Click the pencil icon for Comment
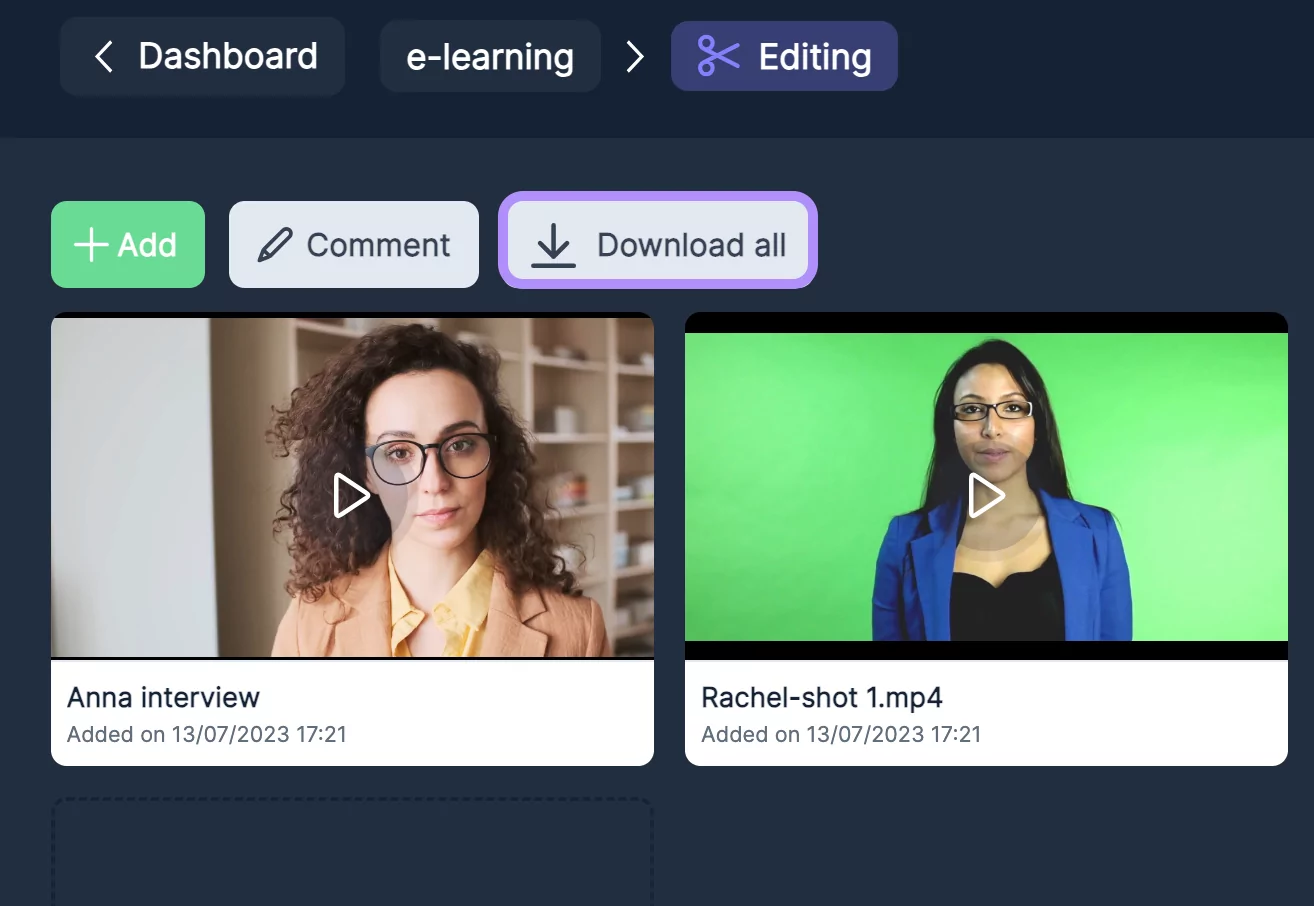Viewport: 1314px width, 906px height. point(275,245)
